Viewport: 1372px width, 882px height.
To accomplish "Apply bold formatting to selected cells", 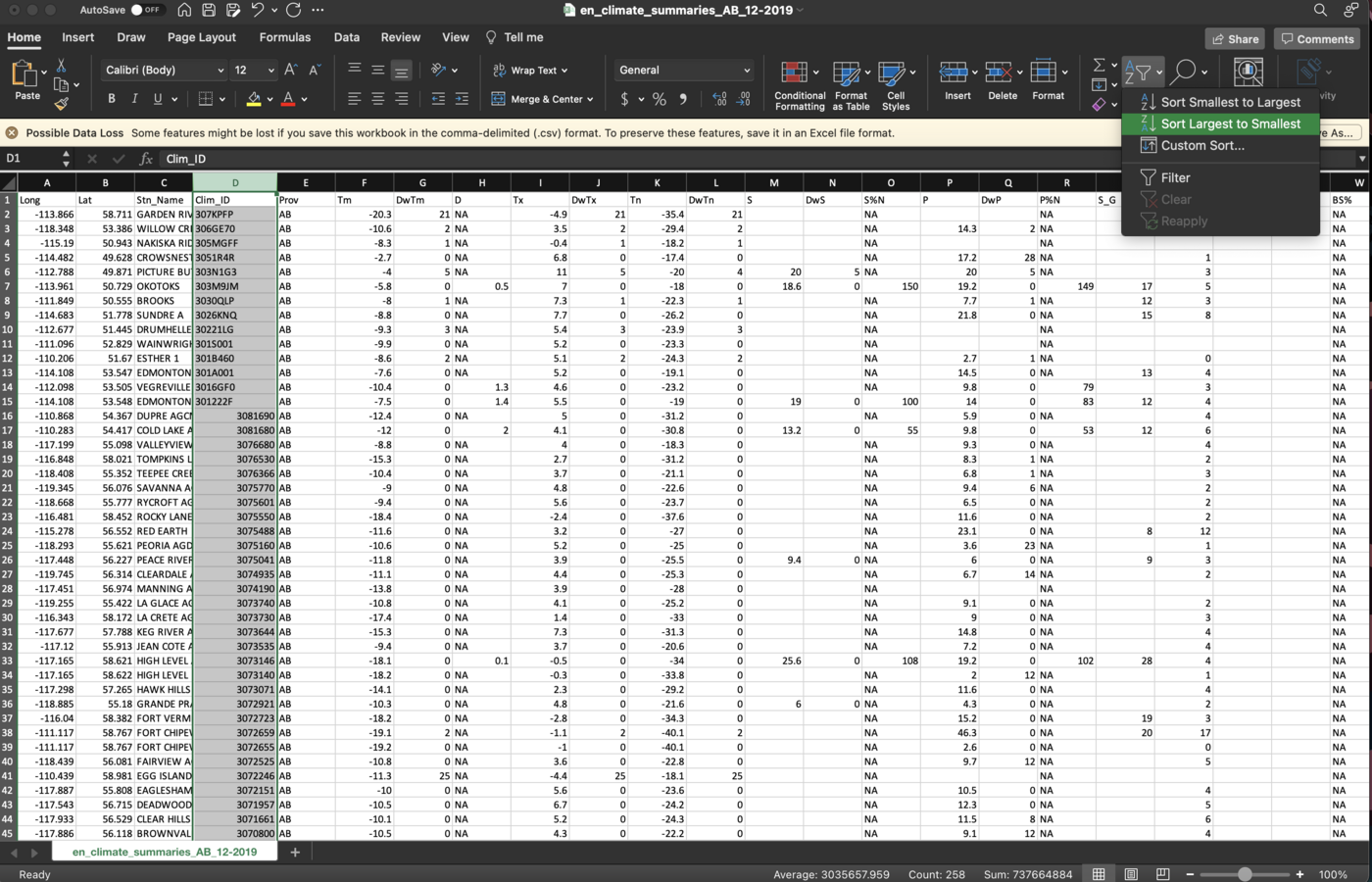I will (111, 98).
